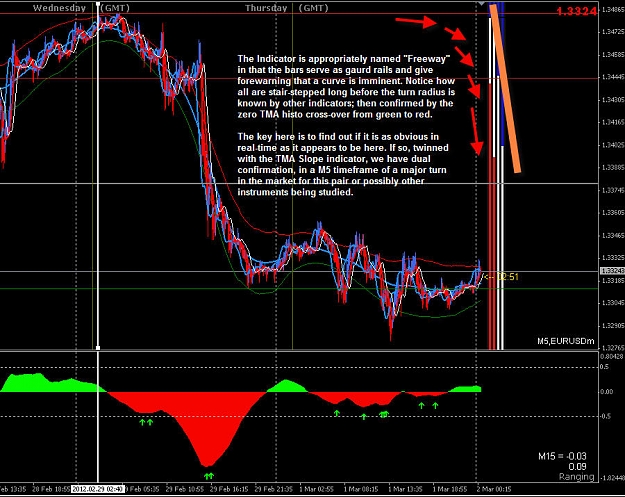Click the highlighted 2012.02.29 02:40 date label
The height and width of the screenshot is (497, 625).
98,489
